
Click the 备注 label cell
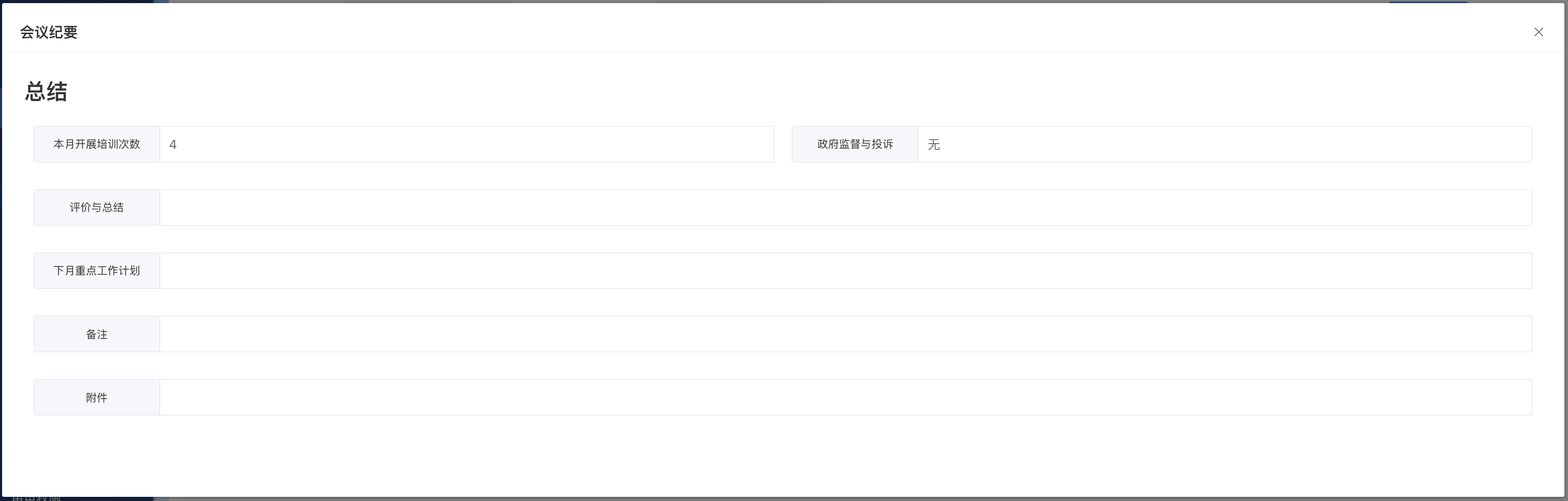(97, 334)
